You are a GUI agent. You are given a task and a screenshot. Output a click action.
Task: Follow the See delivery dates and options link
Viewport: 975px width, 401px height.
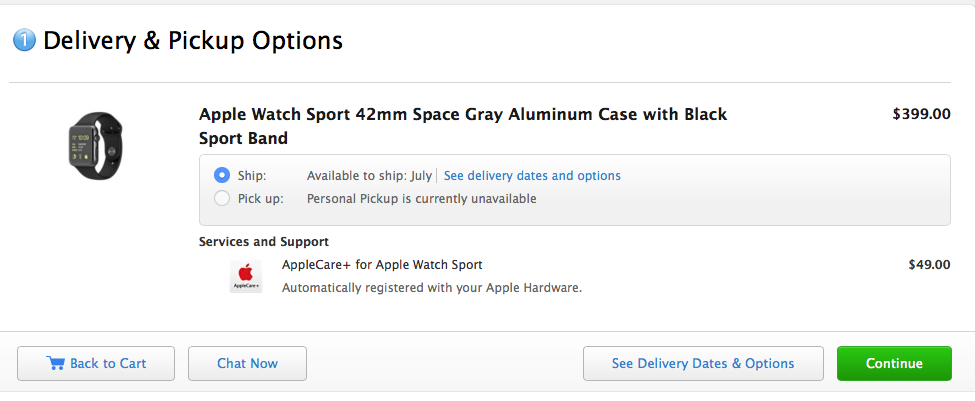coord(532,175)
